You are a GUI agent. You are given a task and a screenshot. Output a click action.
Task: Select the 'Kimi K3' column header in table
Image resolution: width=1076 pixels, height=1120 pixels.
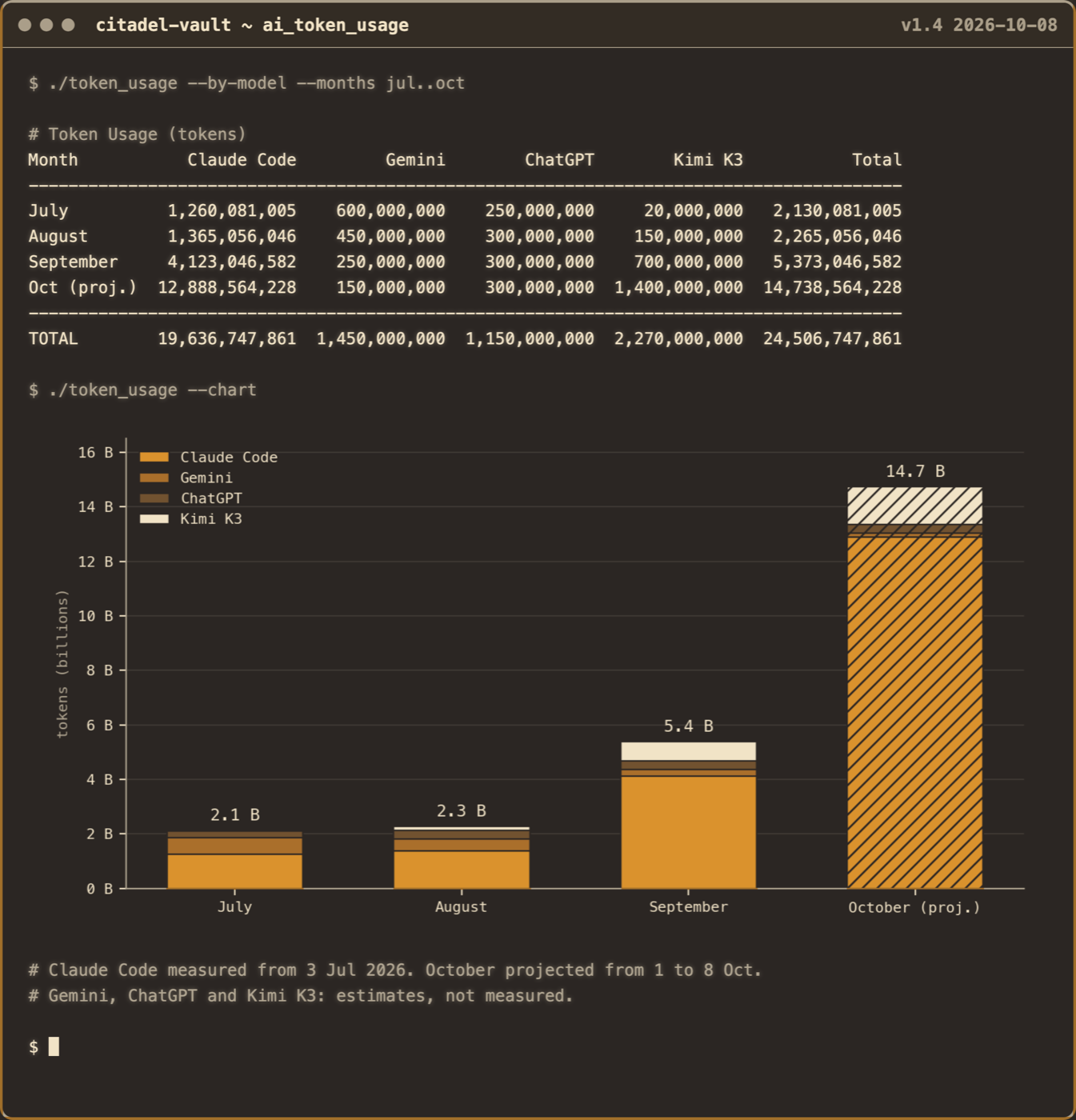pyautogui.click(x=708, y=159)
